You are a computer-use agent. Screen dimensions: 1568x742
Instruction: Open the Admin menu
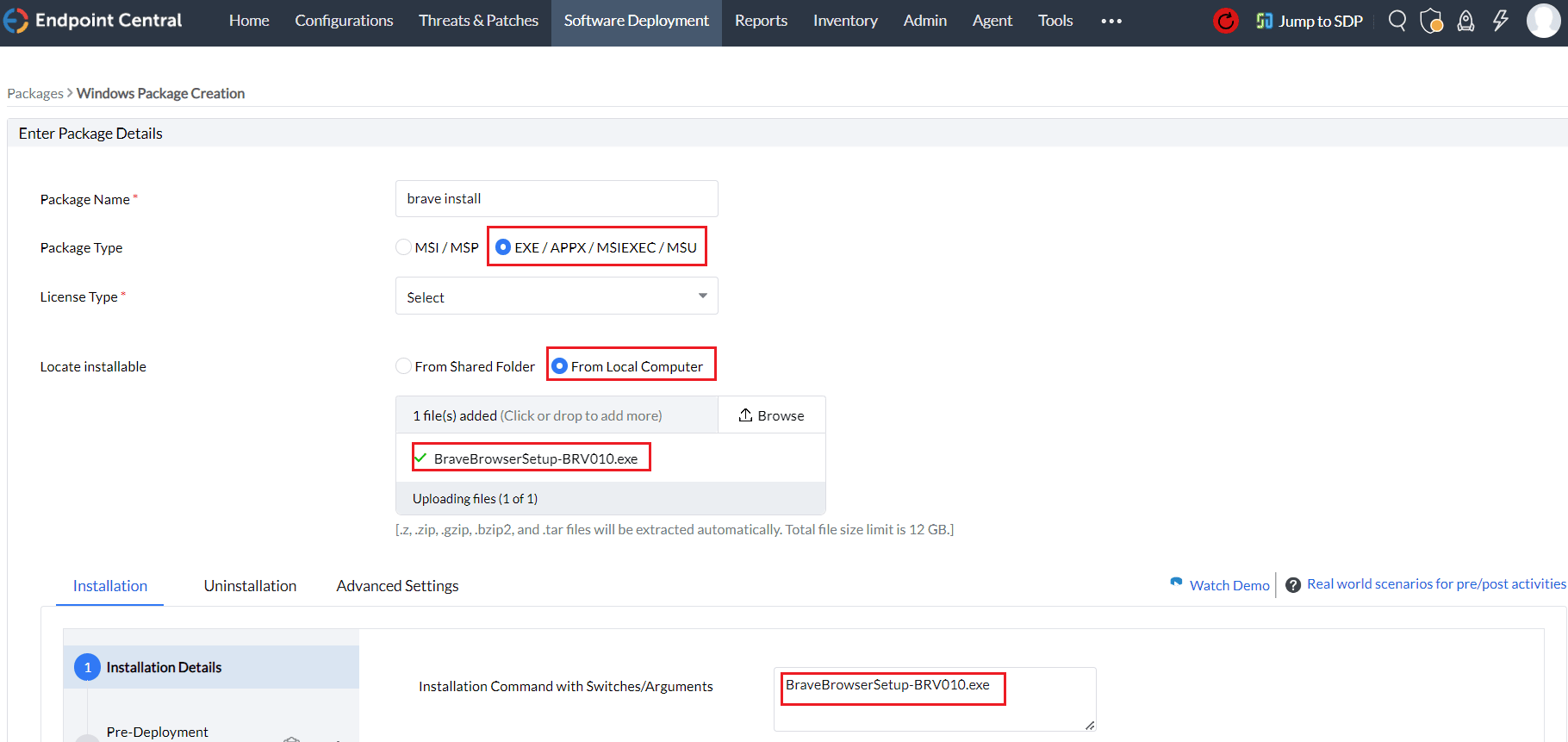pos(925,21)
